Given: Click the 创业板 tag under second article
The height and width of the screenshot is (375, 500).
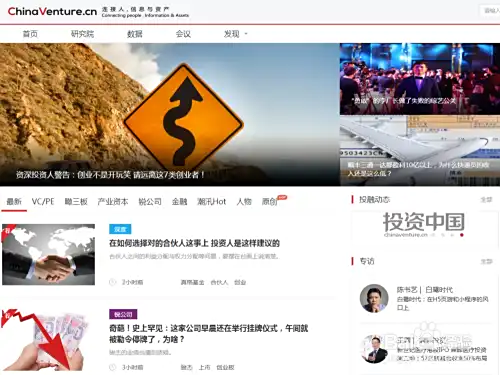Looking at the screenshot, I should [x=225, y=367].
